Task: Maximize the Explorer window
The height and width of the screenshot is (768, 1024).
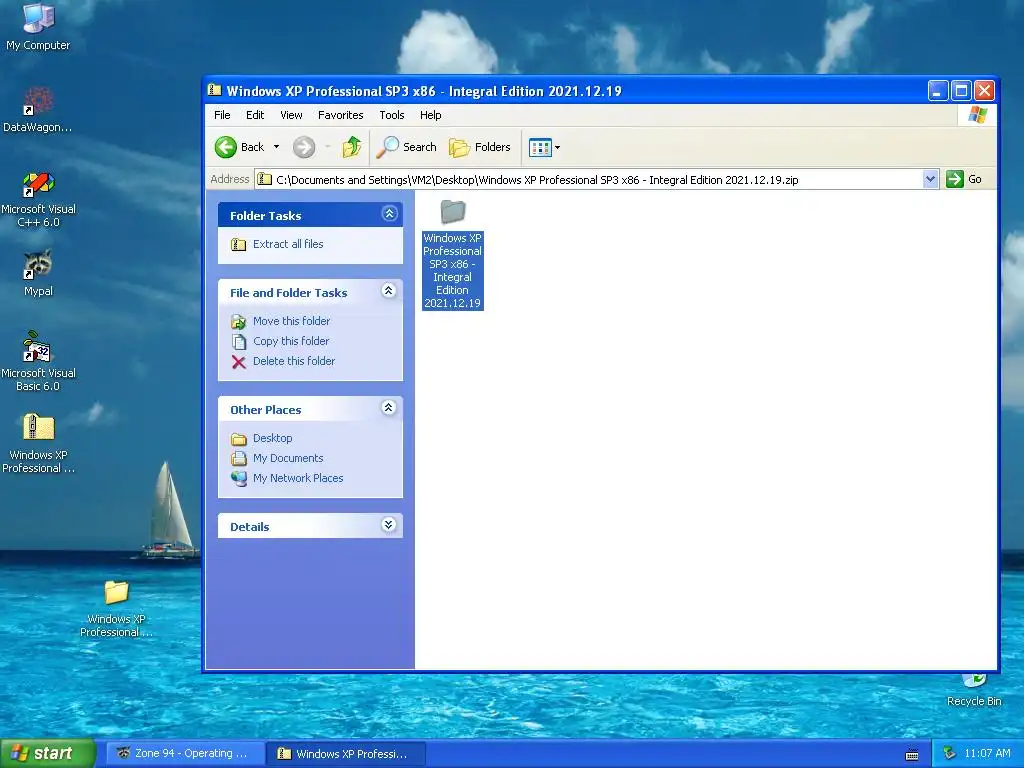Action: (x=961, y=90)
